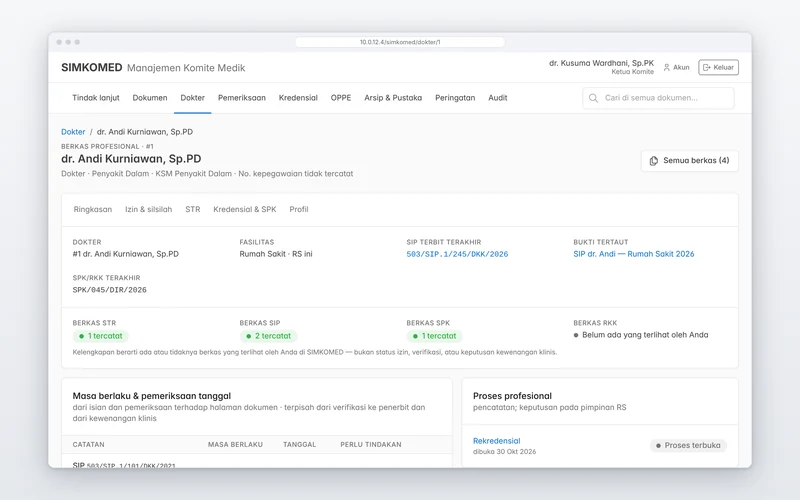800x500 pixels.
Task: Open the Tindak lanjut menu
Action: [96, 97]
